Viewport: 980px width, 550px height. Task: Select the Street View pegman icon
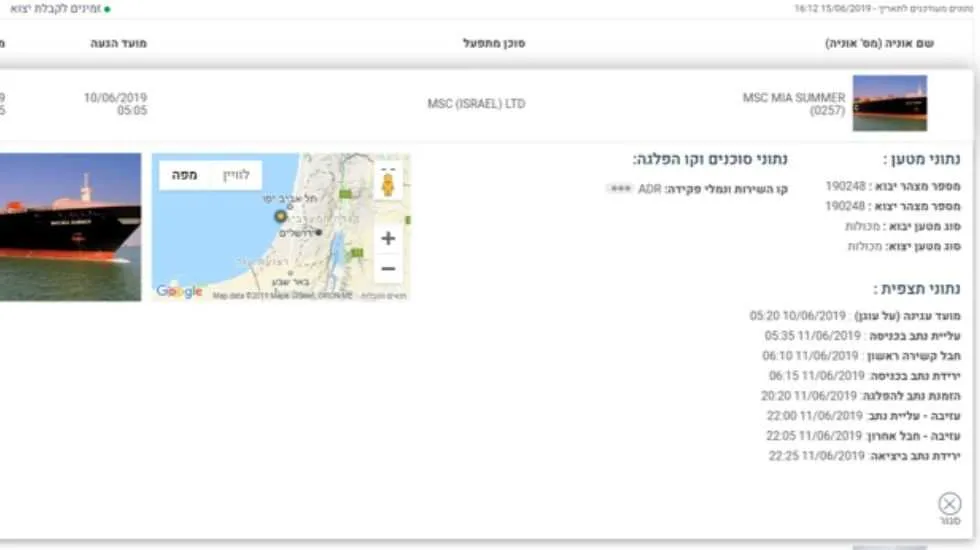pos(388,183)
